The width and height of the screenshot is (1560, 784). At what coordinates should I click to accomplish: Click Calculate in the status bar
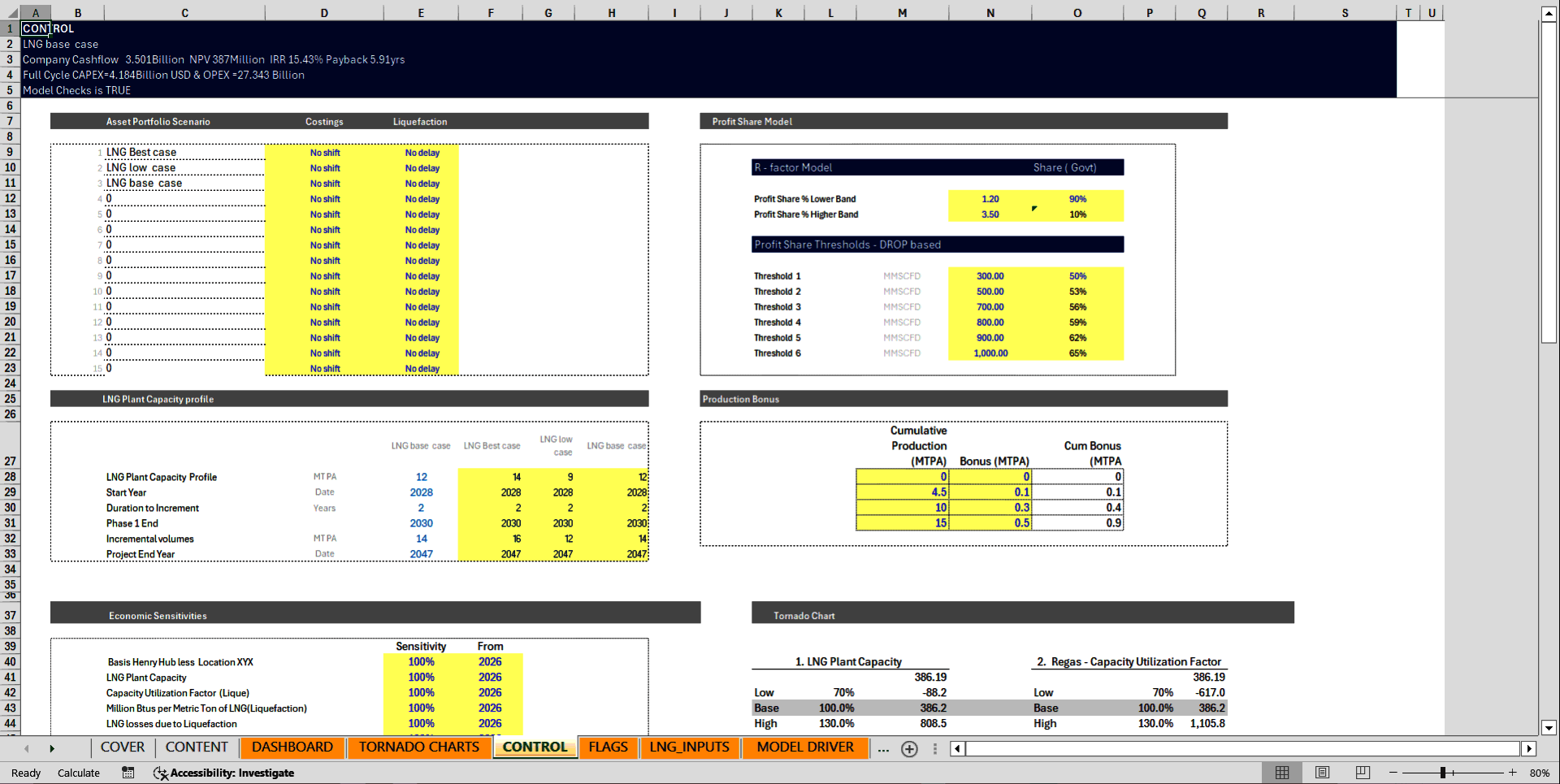click(x=78, y=773)
